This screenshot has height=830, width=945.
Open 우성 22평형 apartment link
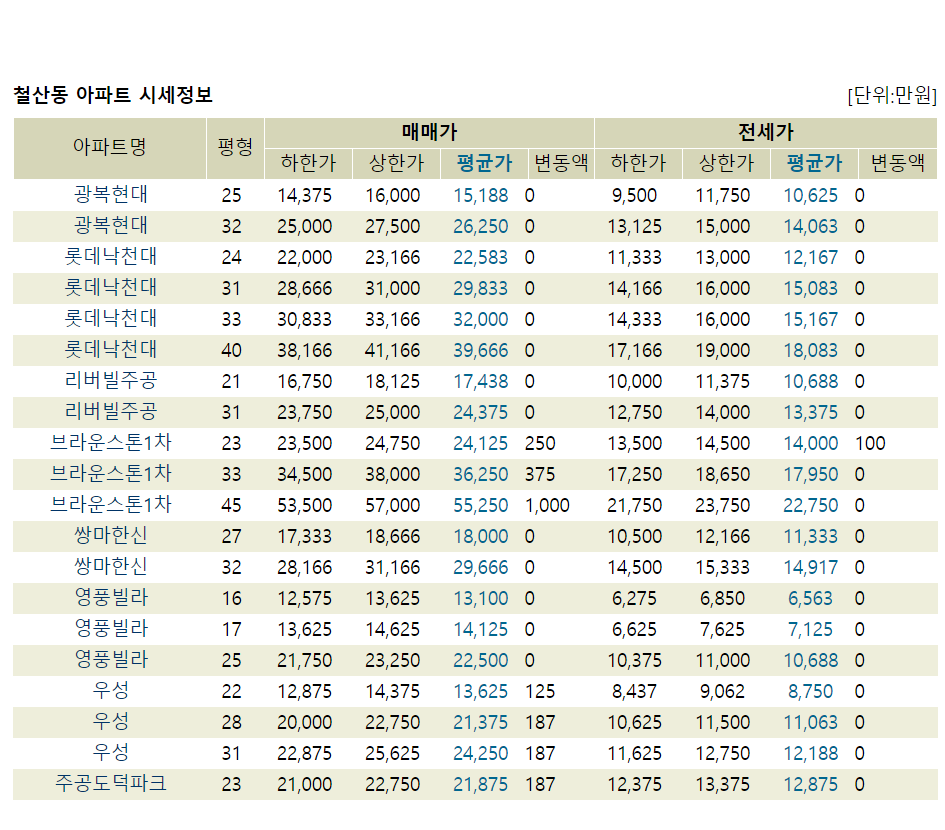point(110,691)
